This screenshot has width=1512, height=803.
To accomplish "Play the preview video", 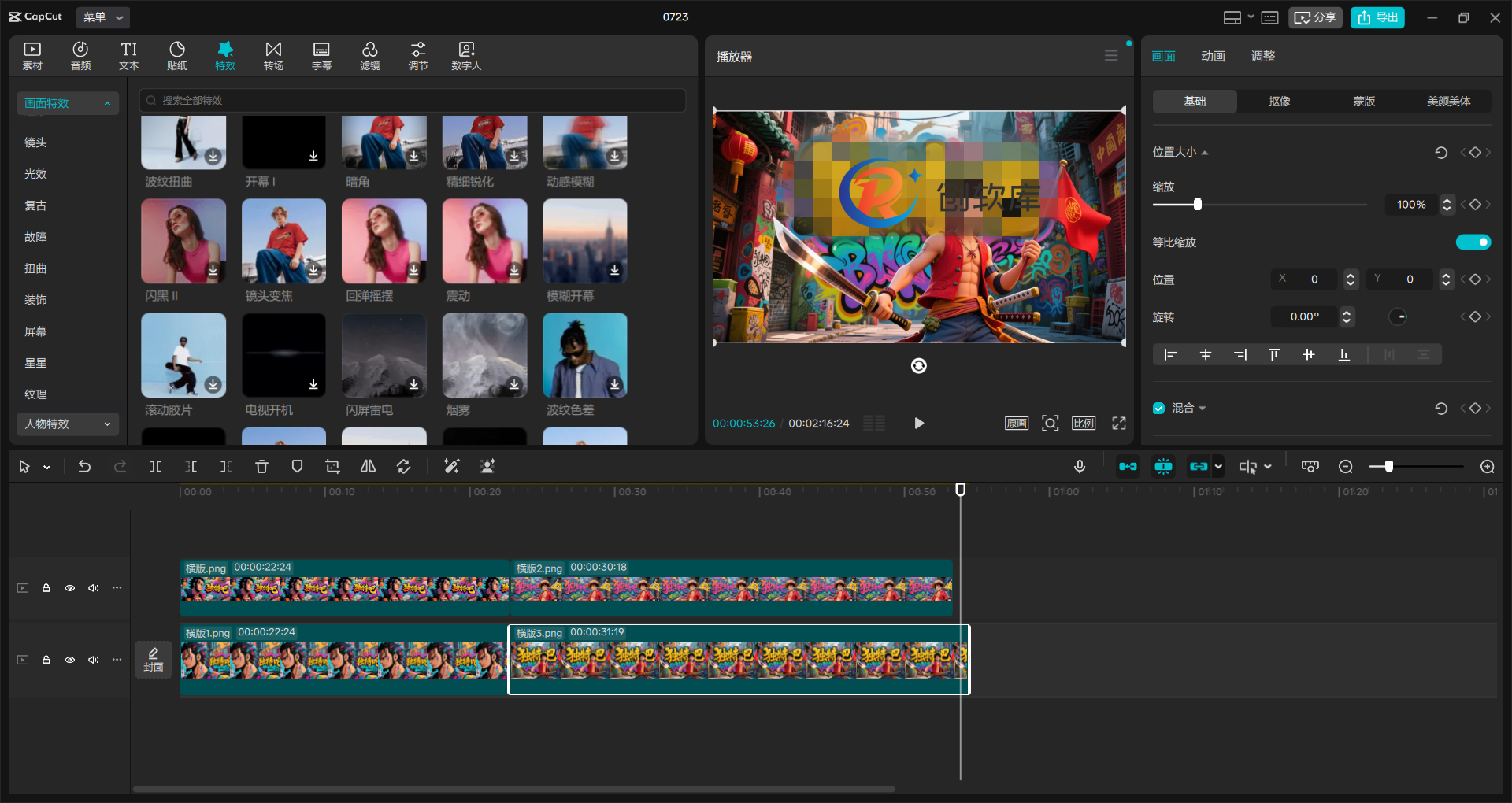I will [919, 424].
